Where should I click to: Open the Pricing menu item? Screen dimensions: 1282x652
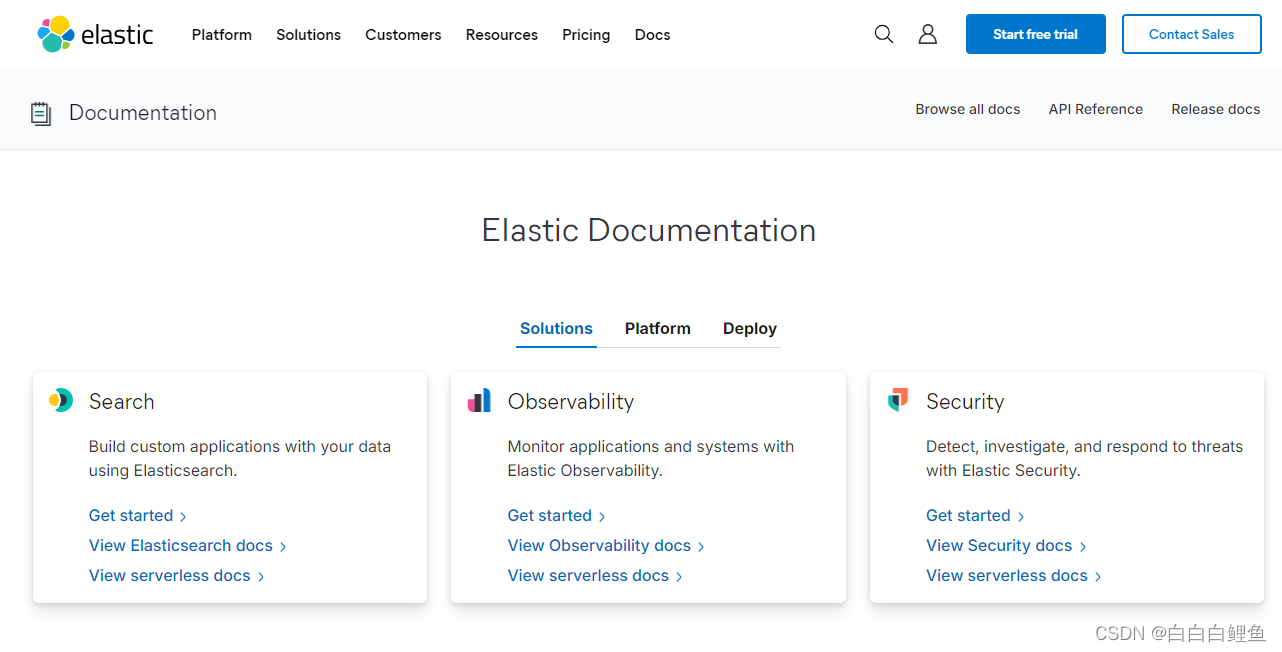pos(586,35)
